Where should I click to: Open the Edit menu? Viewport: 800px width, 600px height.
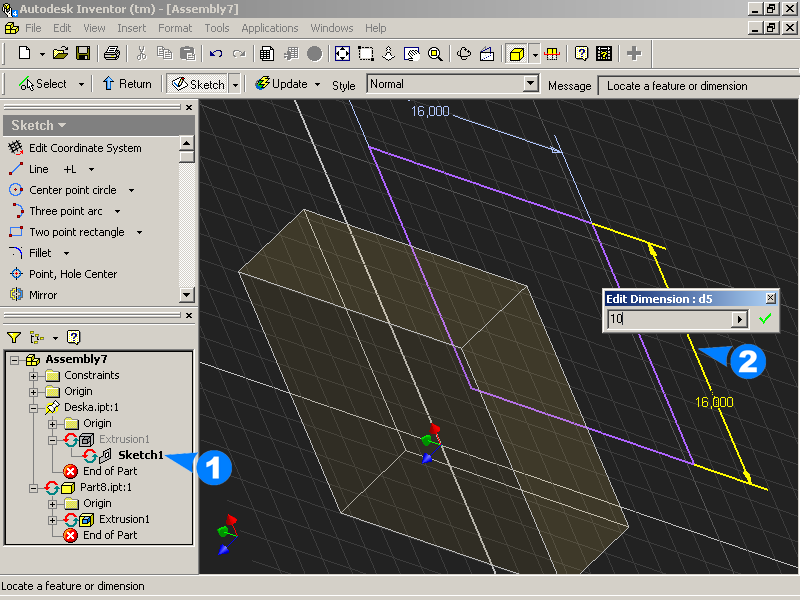[x=62, y=28]
